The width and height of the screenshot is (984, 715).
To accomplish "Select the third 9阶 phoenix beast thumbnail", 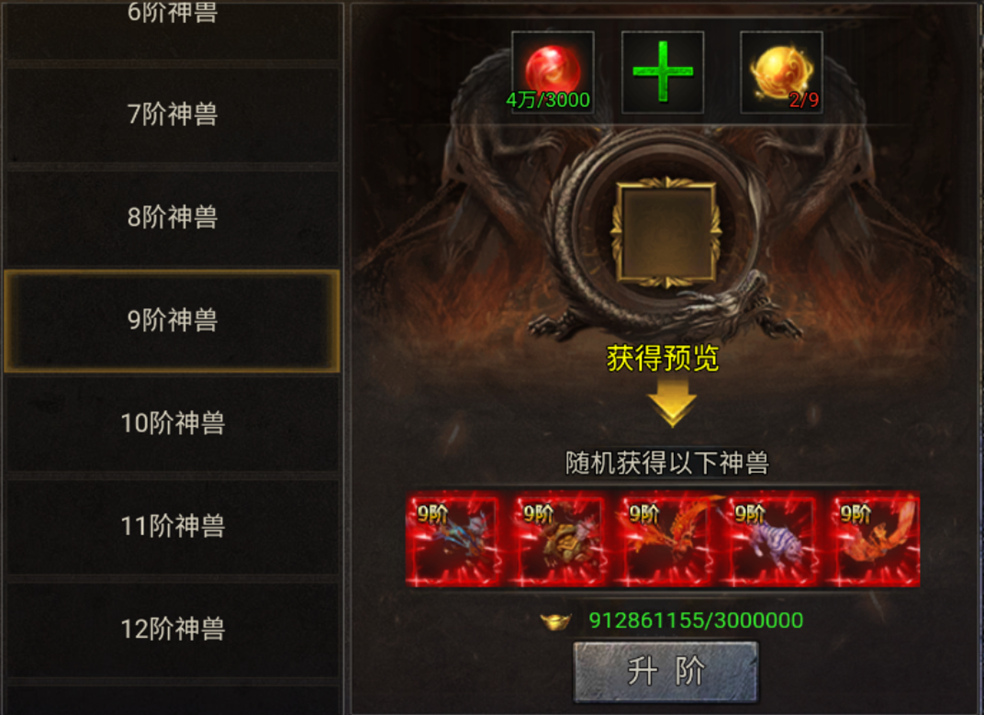I will (664, 539).
